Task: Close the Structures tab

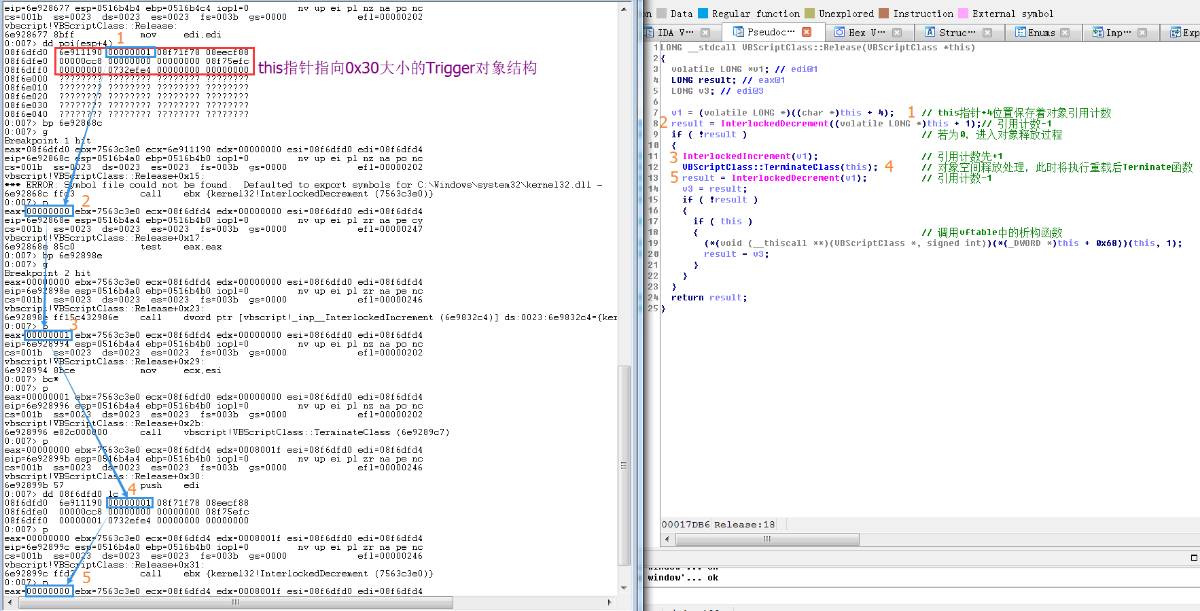Action: click(x=985, y=32)
